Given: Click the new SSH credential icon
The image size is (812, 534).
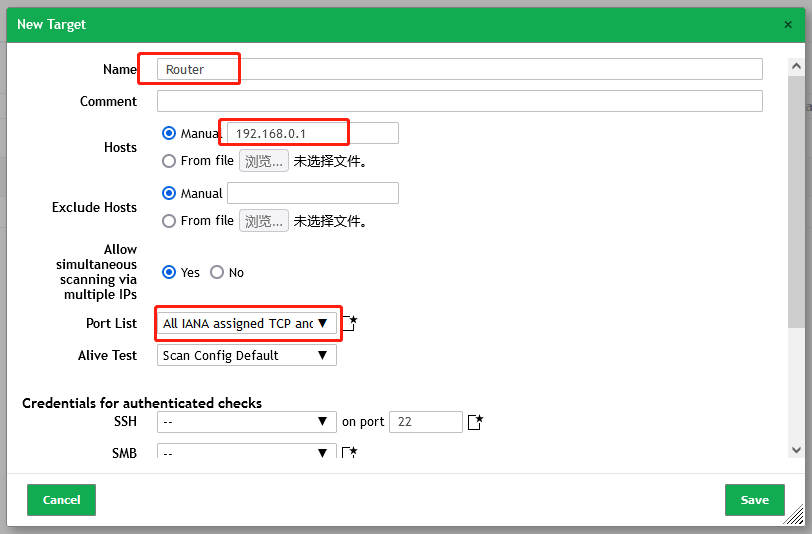Looking at the screenshot, I should pyautogui.click(x=475, y=422).
